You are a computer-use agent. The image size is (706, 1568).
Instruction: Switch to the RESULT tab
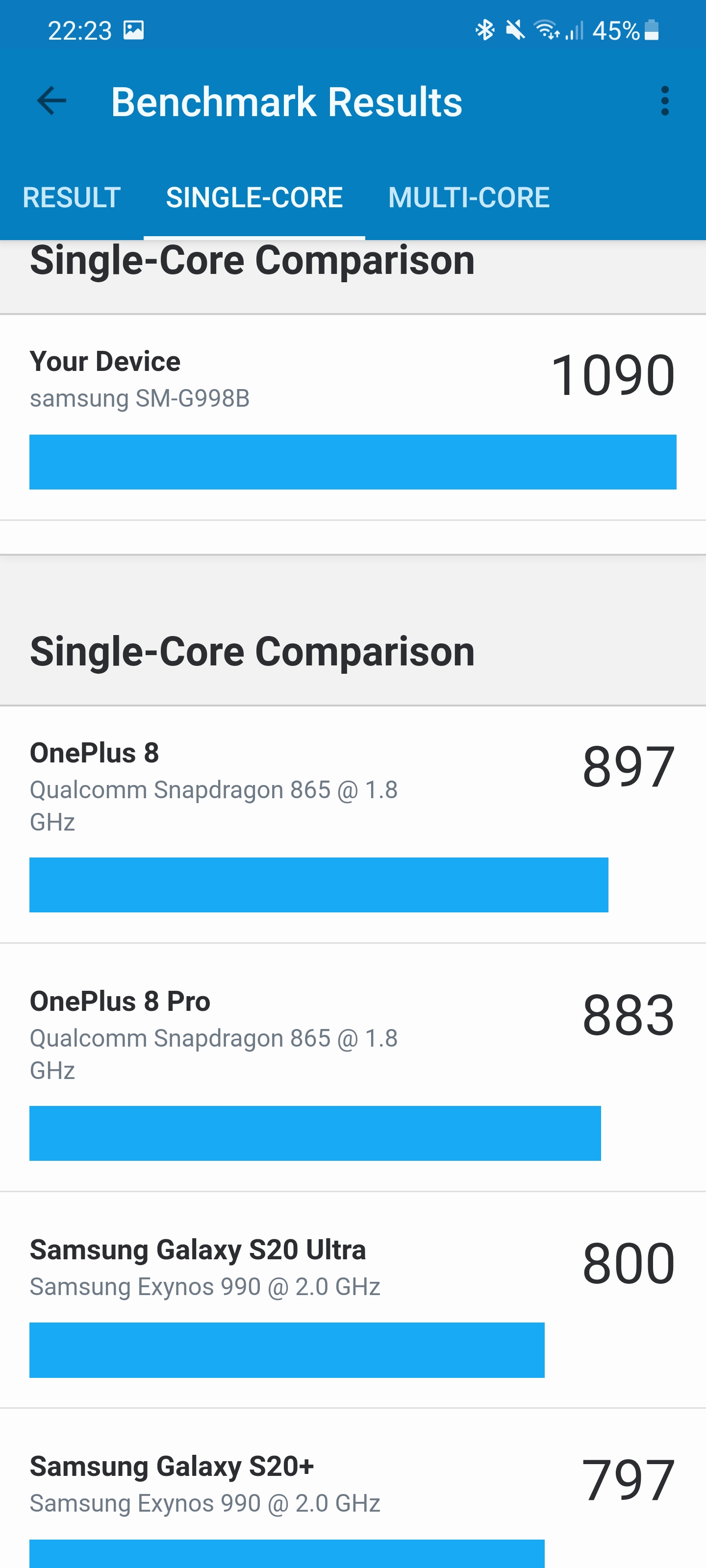coord(71,197)
